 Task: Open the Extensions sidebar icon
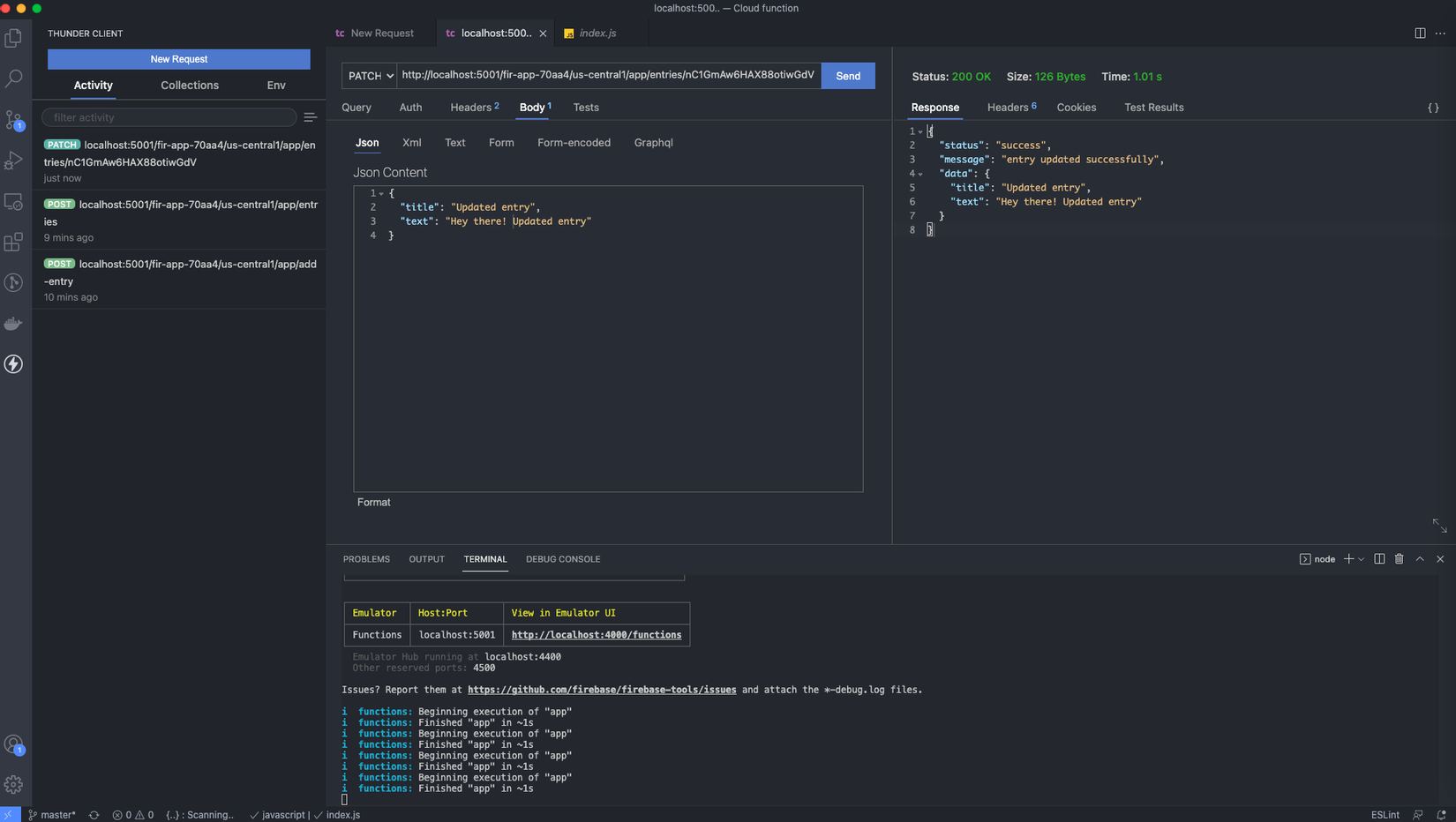(13, 243)
